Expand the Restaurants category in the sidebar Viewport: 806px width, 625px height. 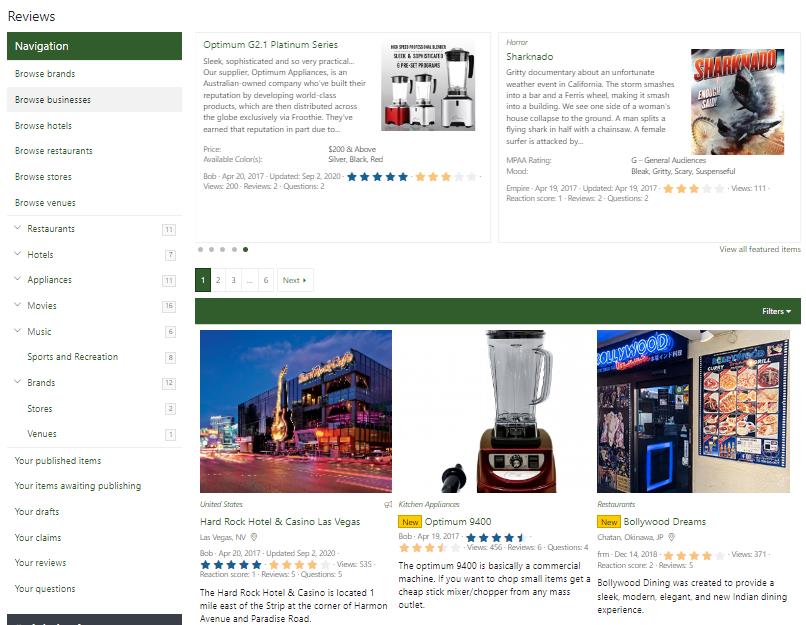pos(18,228)
